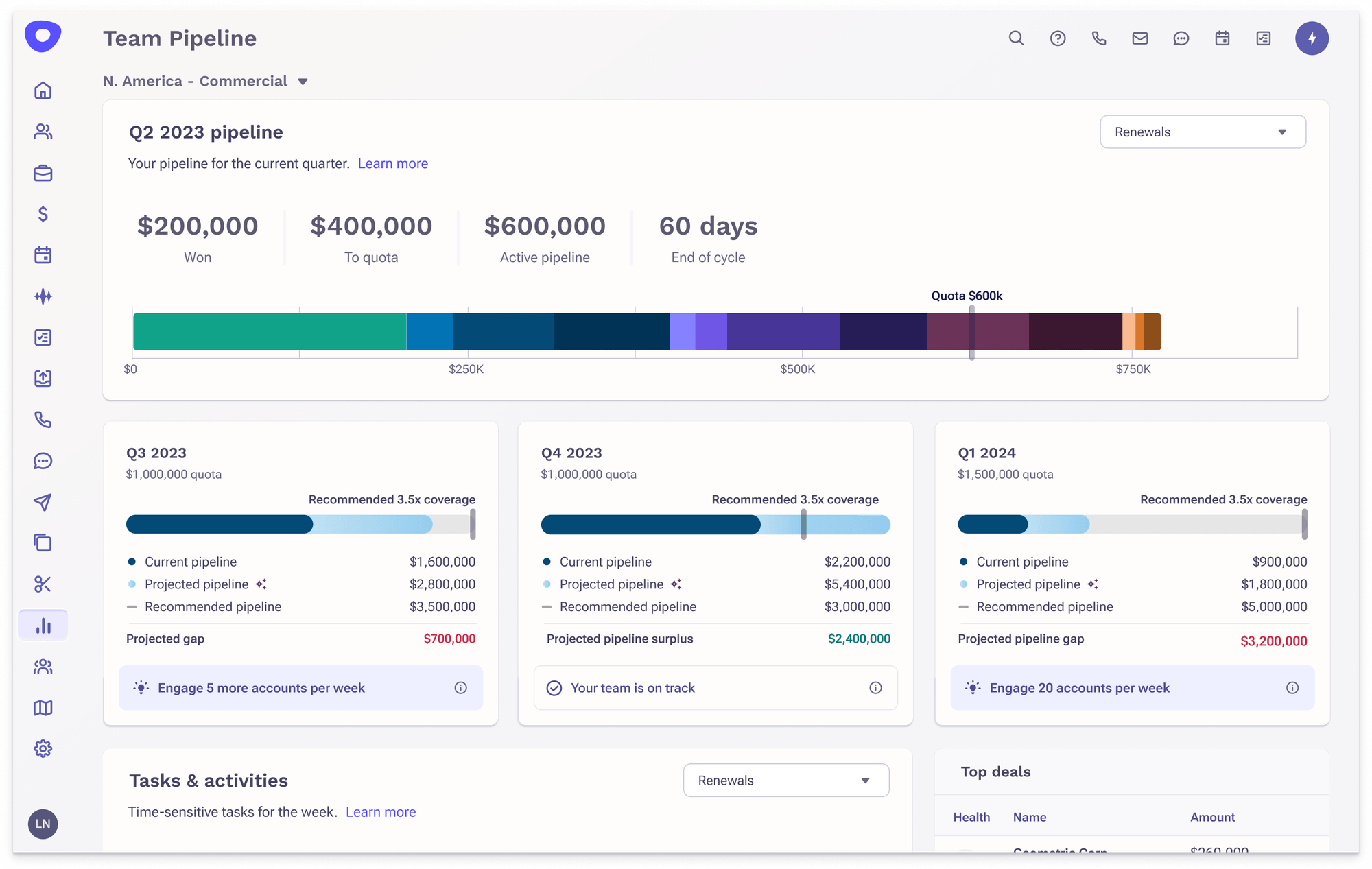Click the search magnifier icon
This screenshot has height=869, width=1372.
1016,38
